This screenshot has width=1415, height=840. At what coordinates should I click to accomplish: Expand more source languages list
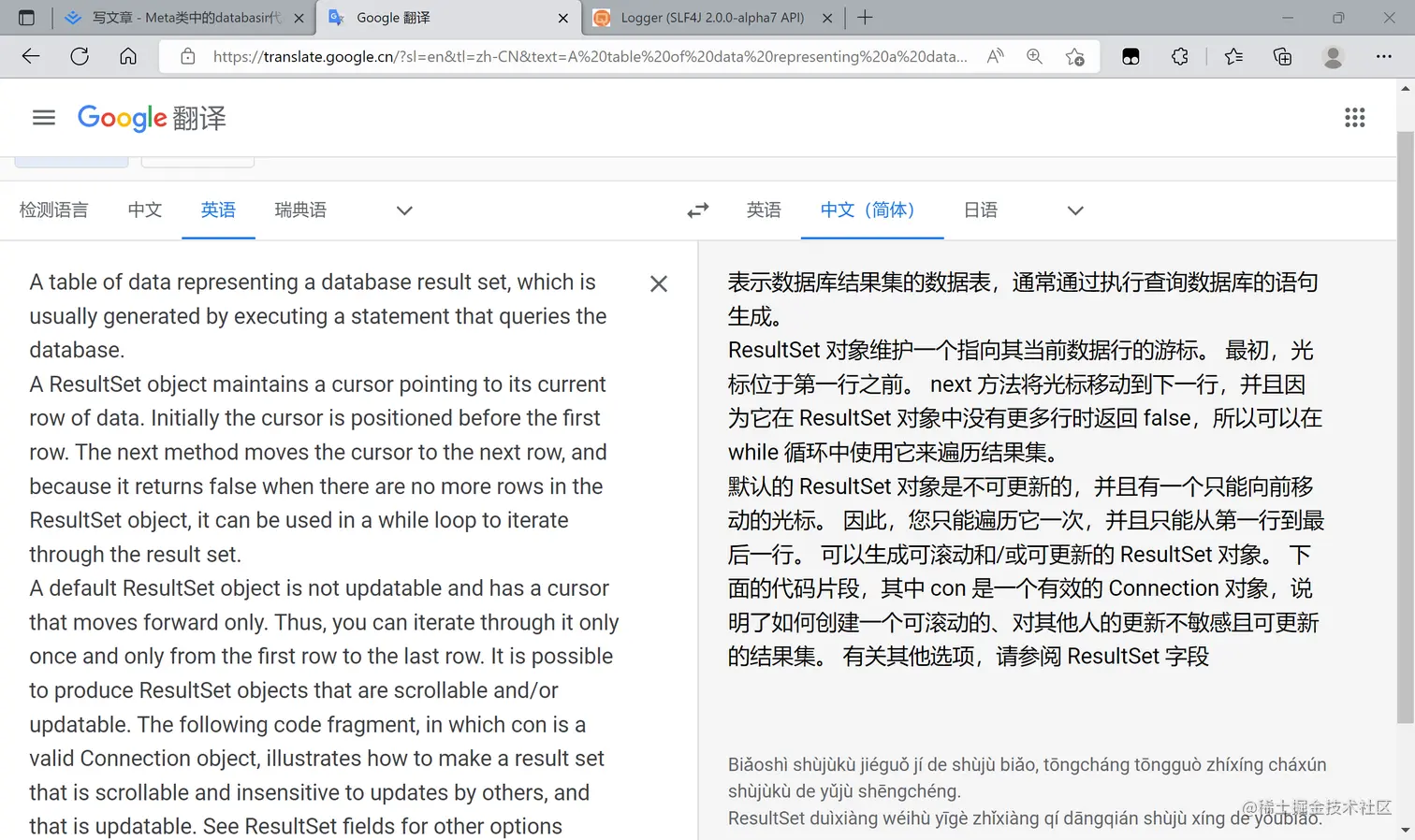(x=404, y=210)
